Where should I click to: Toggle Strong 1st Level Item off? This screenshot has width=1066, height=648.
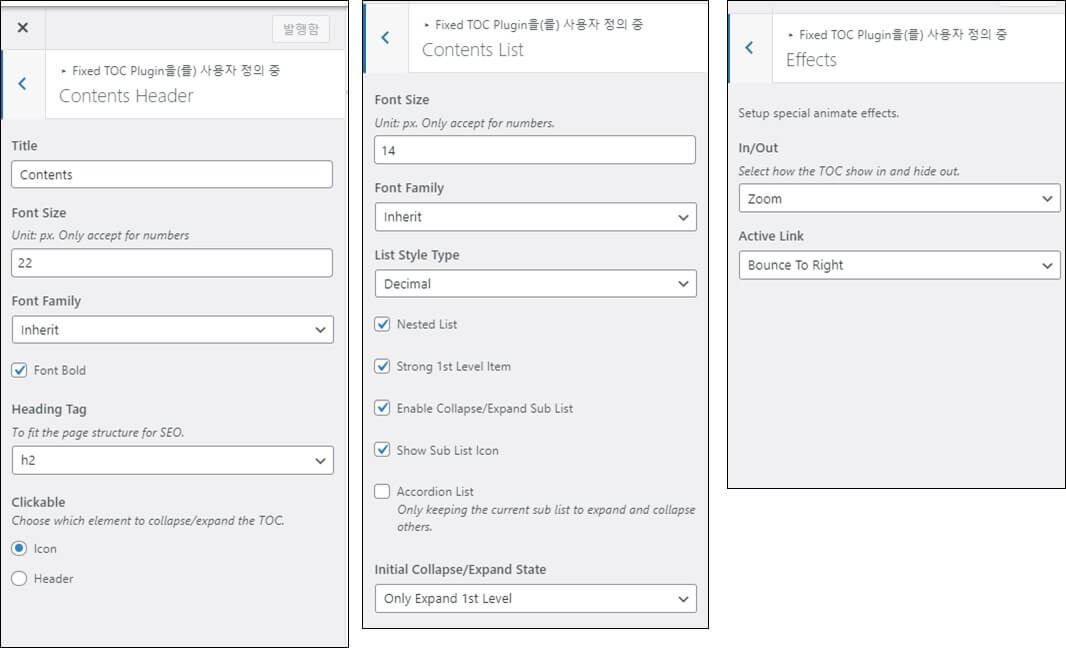click(x=383, y=366)
